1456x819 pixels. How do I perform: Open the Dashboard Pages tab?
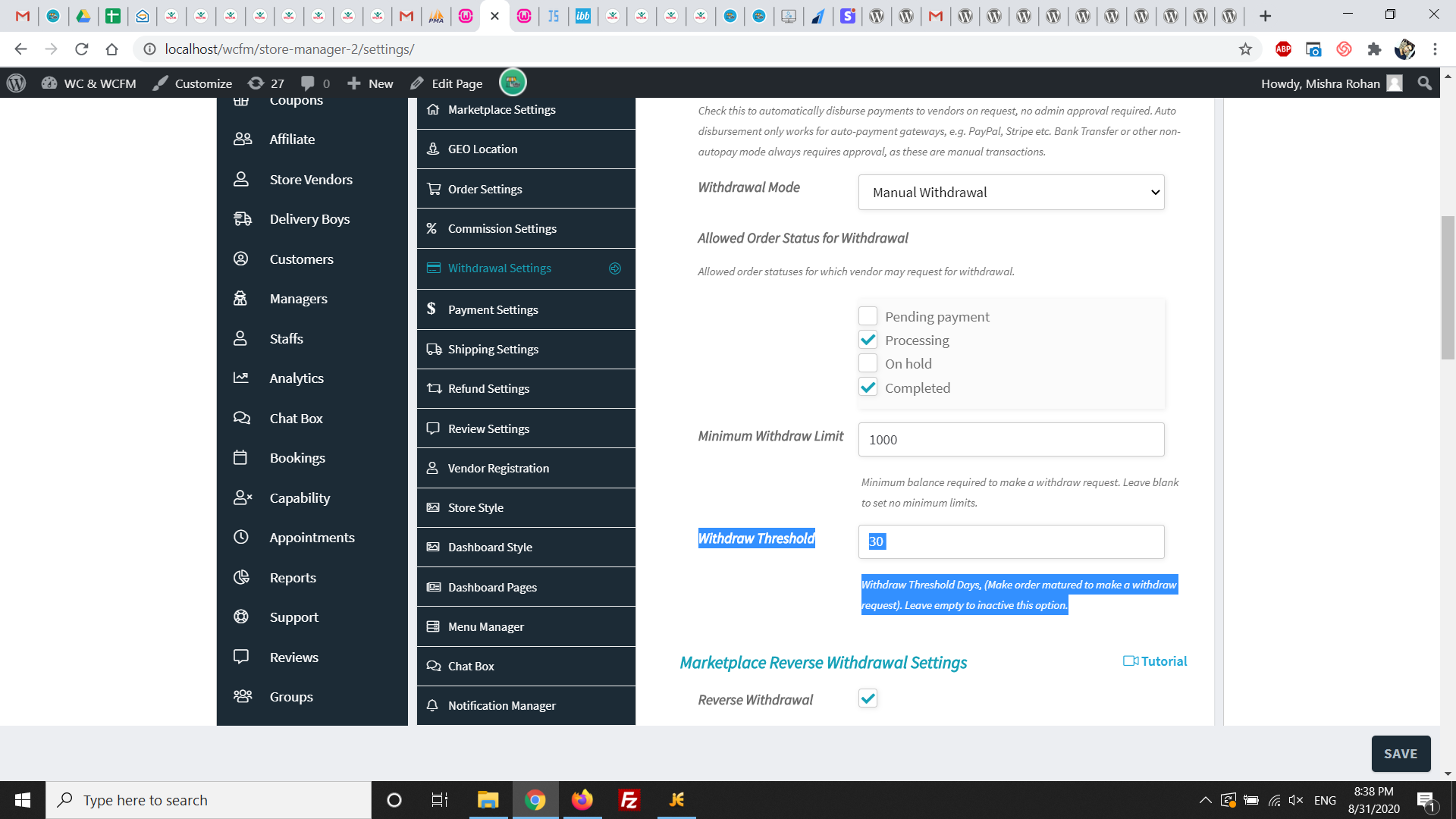coord(526,587)
